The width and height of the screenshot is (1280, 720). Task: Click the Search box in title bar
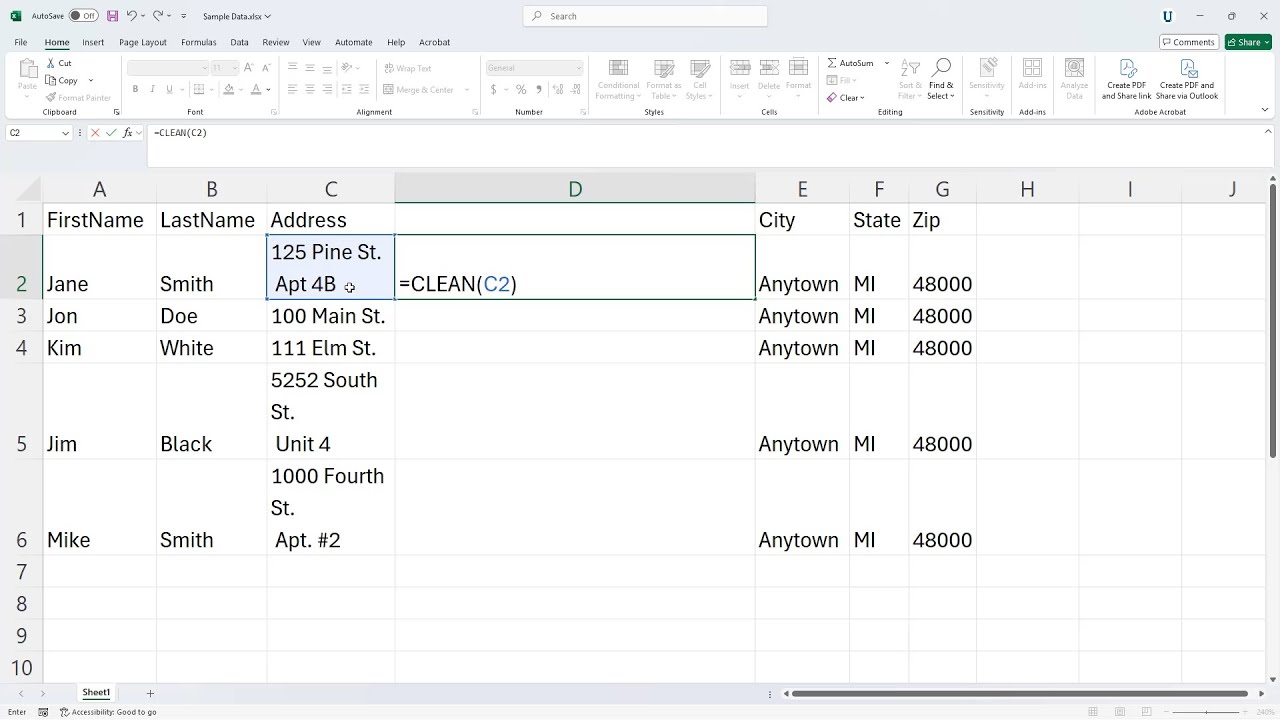click(645, 16)
